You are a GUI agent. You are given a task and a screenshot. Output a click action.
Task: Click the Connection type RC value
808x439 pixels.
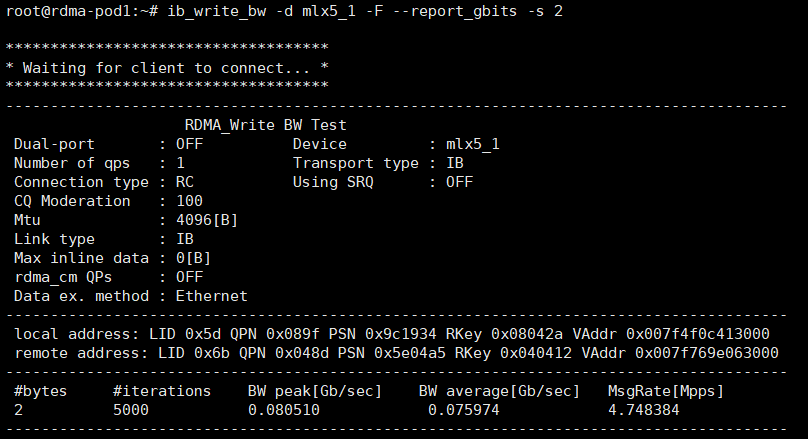pyautogui.click(x=184, y=182)
